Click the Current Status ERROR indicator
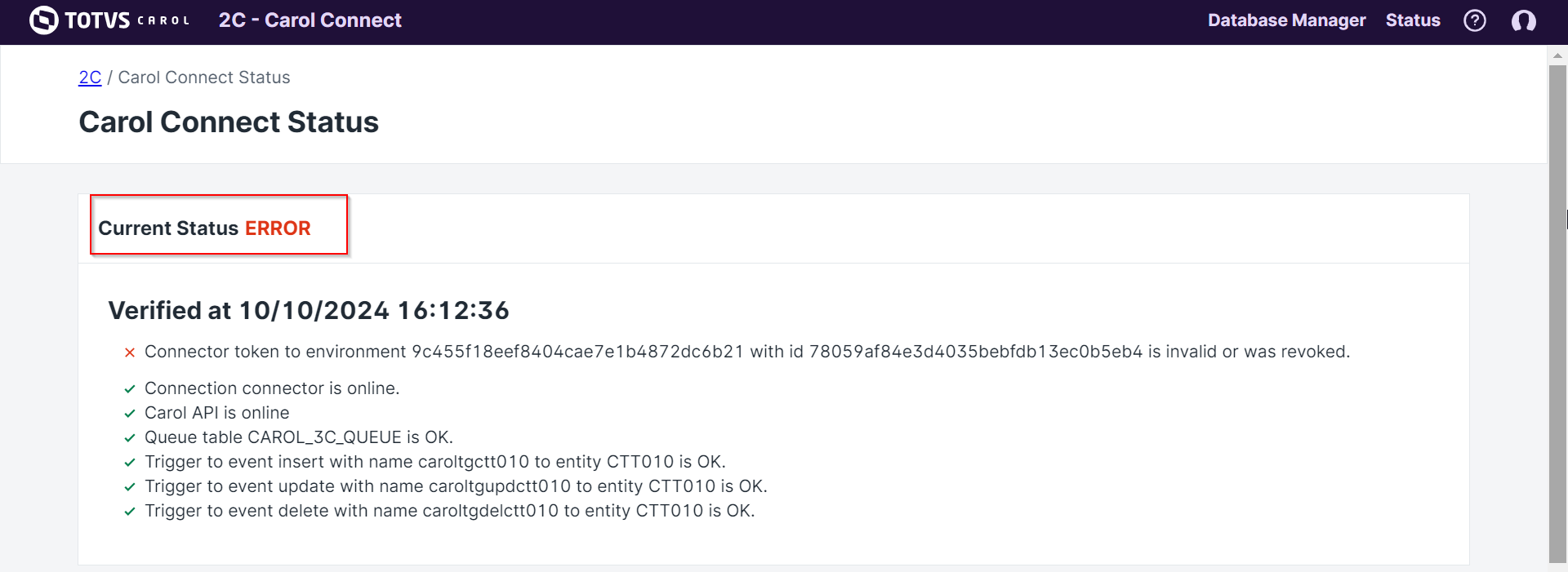The height and width of the screenshot is (572, 1568). pyautogui.click(x=204, y=228)
